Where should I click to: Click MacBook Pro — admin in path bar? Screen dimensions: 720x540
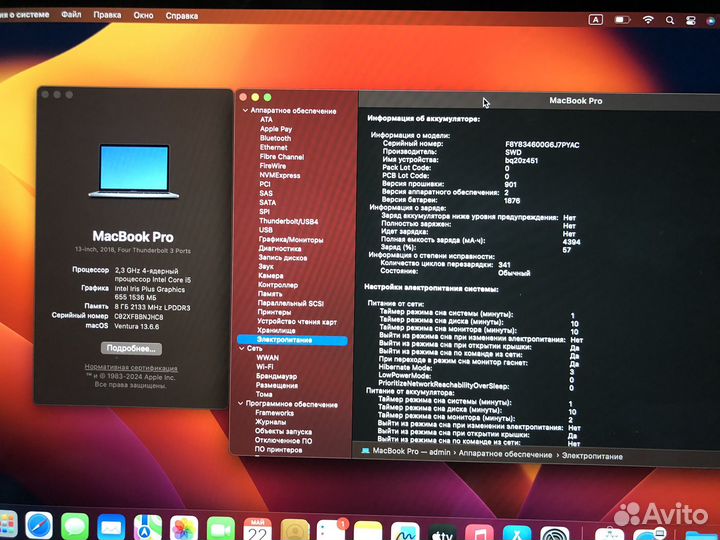(x=411, y=451)
